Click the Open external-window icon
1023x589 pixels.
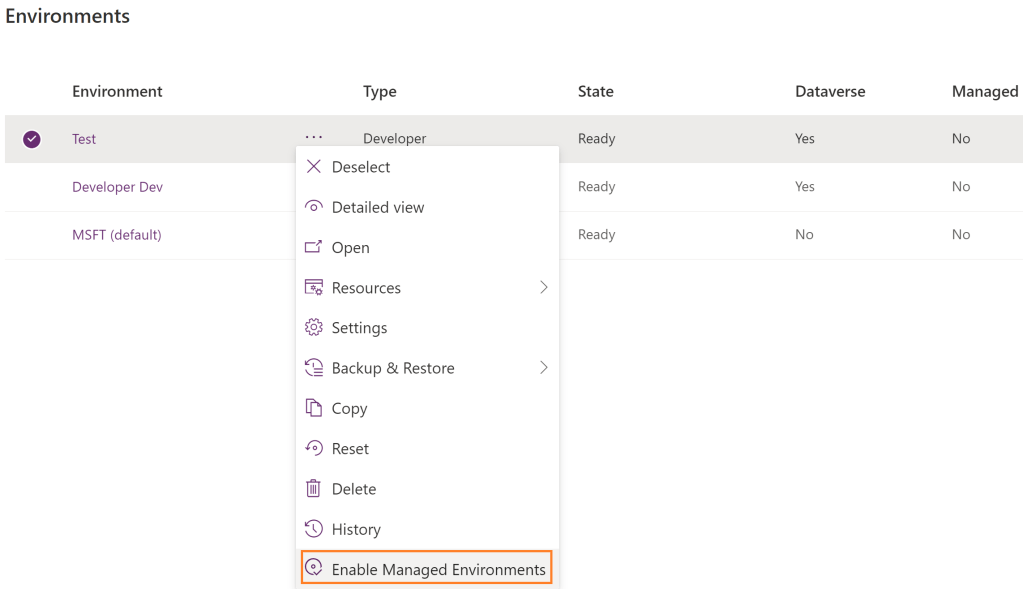tap(313, 247)
